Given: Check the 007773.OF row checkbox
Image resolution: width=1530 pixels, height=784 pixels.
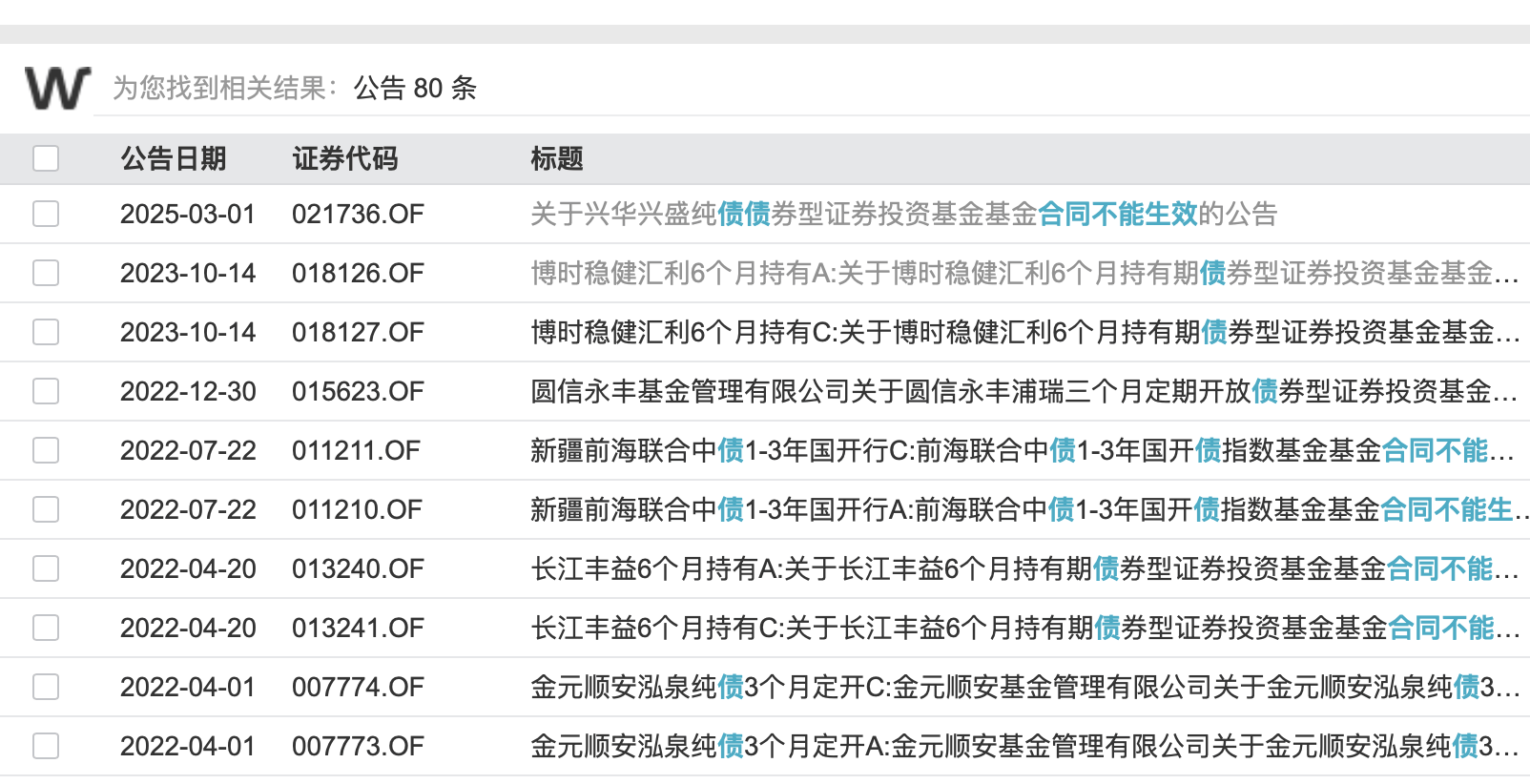Looking at the screenshot, I should 46,746.
